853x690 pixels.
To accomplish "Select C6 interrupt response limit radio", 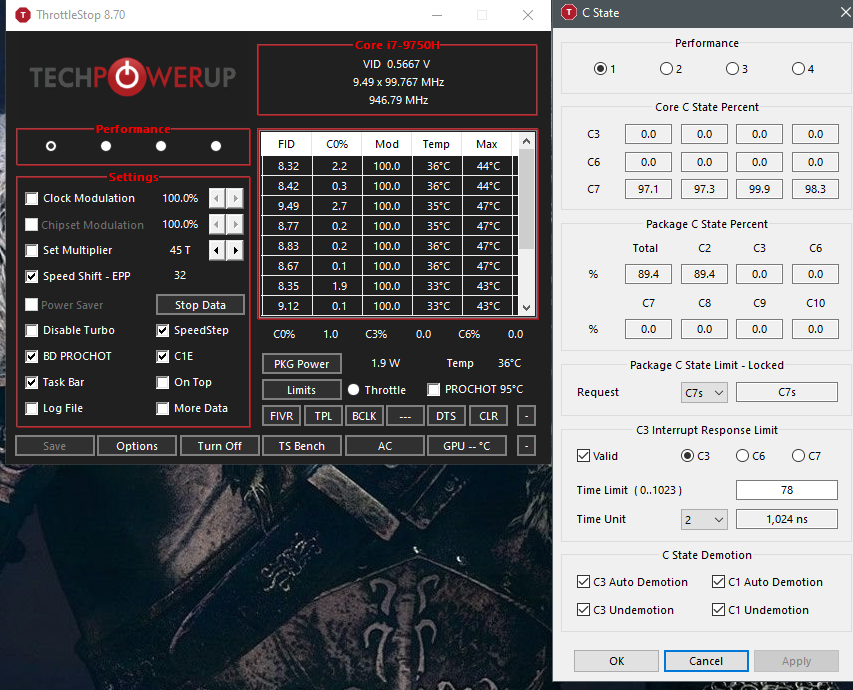I will 742,455.
